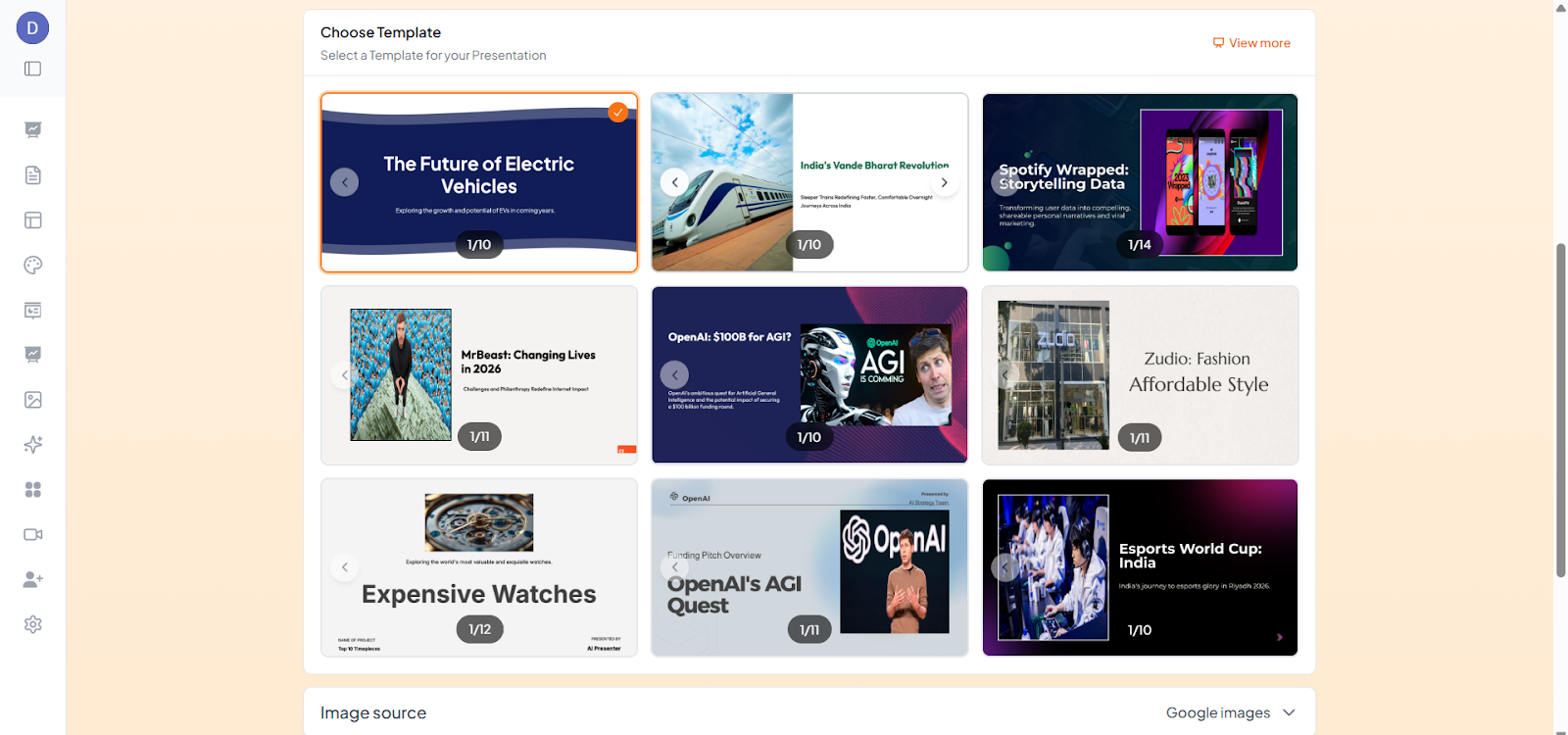
Task: Select Esports World Cup: India template
Action: 1140,567
